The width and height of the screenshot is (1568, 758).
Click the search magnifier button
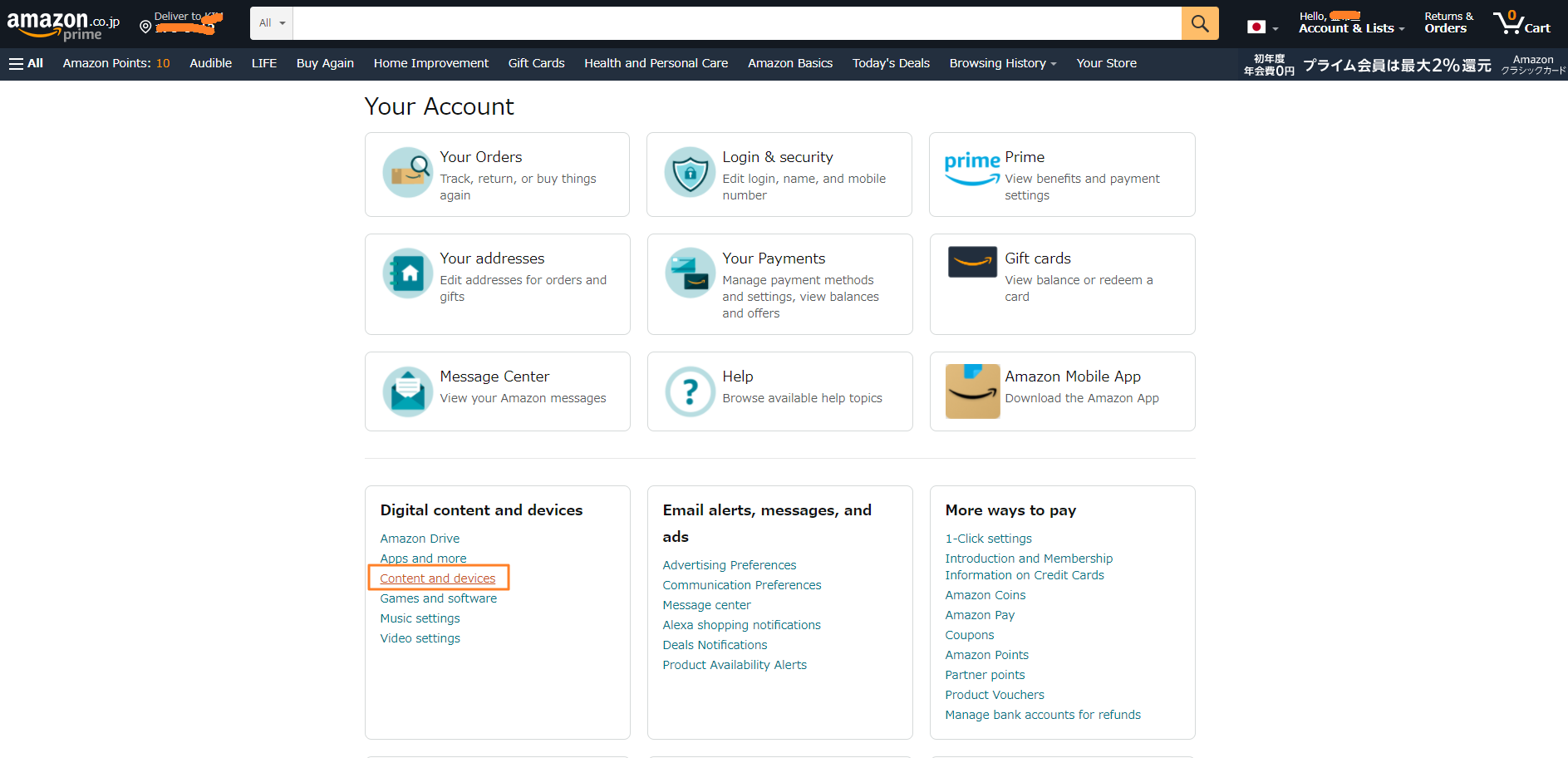coord(1200,23)
